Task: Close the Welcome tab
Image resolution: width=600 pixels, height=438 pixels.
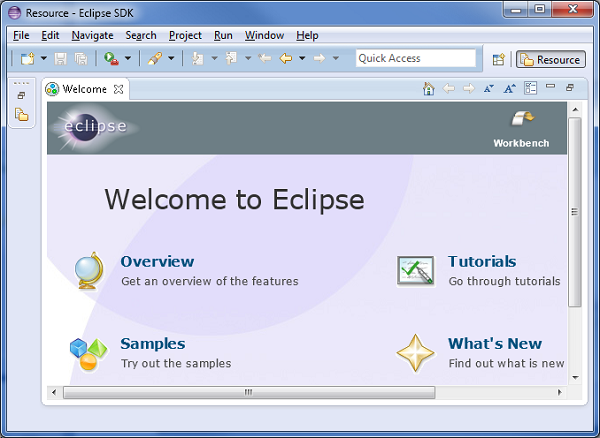Action: (x=119, y=90)
